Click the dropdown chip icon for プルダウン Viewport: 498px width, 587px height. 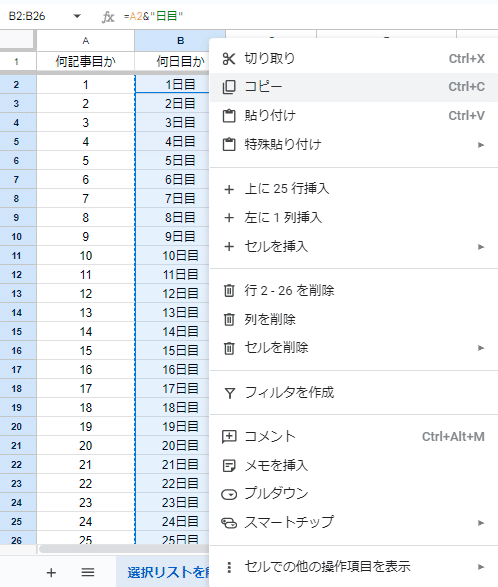coord(229,494)
